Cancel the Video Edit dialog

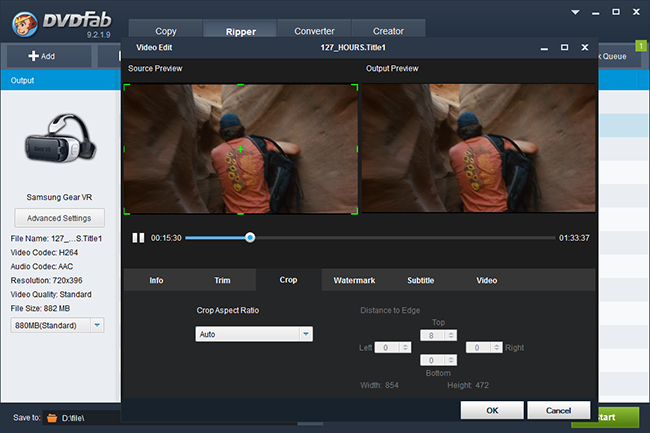(x=558, y=410)
